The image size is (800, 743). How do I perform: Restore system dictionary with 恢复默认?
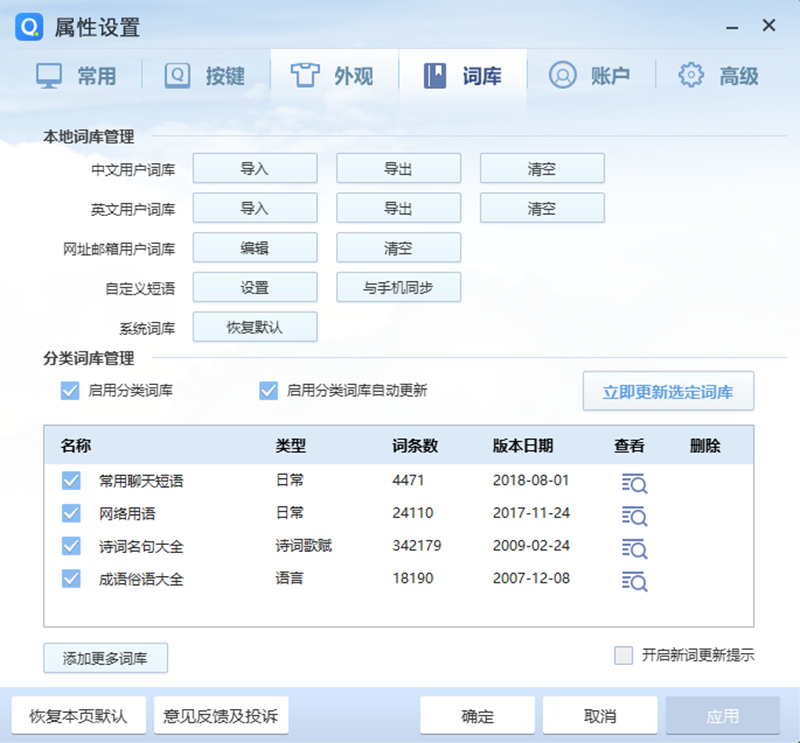(255, 327)
